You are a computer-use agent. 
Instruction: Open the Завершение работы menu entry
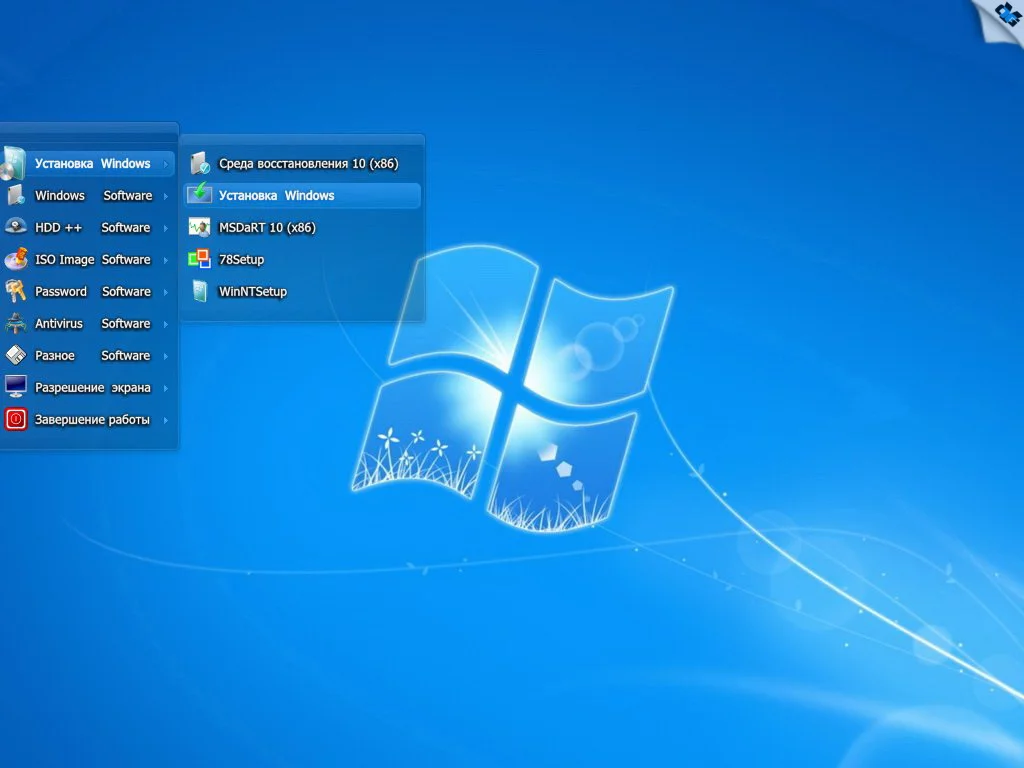pyautogui.click(x=88, y=419)
